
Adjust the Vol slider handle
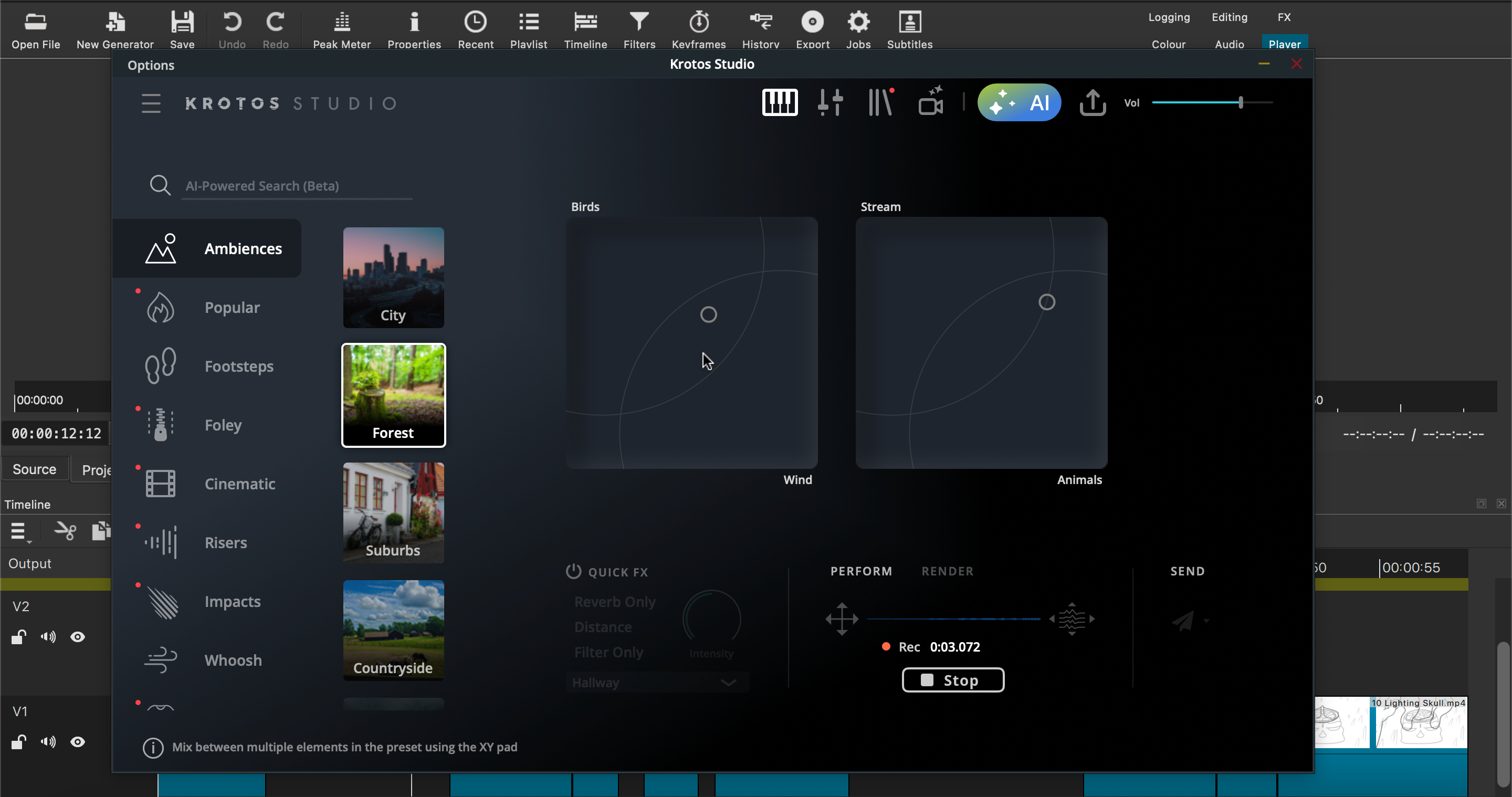[x=1240, y=103]
